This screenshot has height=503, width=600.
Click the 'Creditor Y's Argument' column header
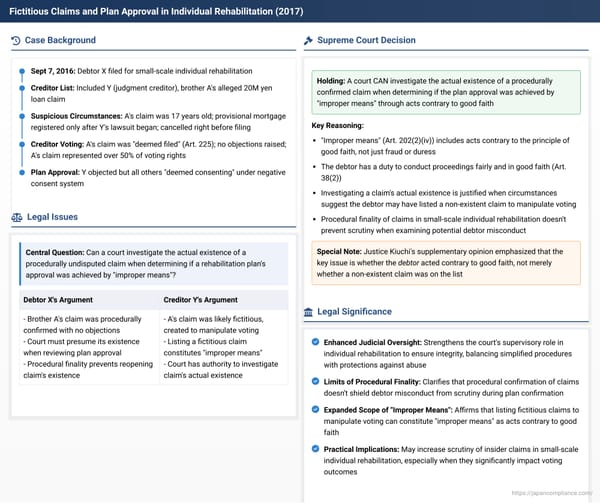point(201,300)
